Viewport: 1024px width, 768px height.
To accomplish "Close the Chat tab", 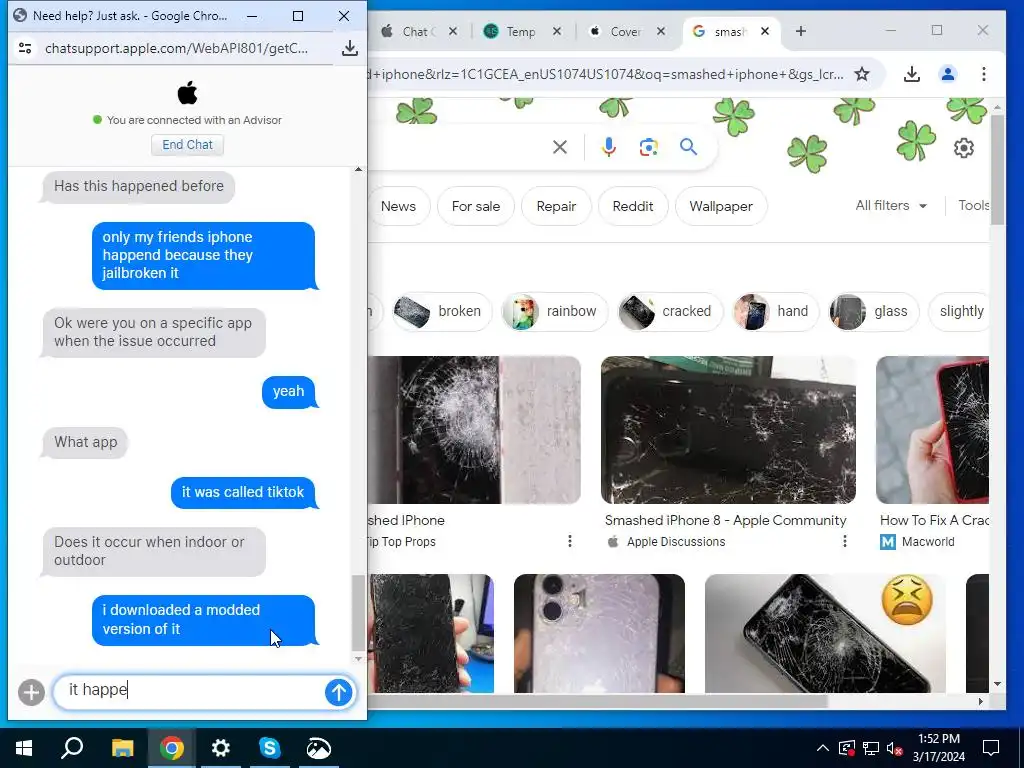I will click(x=453, y=31).
